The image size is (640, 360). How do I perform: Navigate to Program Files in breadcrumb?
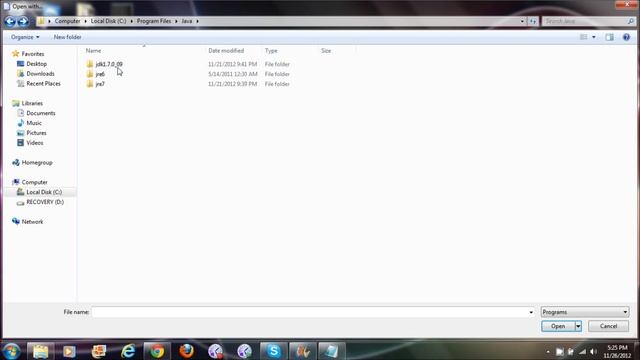pos(154,21)
